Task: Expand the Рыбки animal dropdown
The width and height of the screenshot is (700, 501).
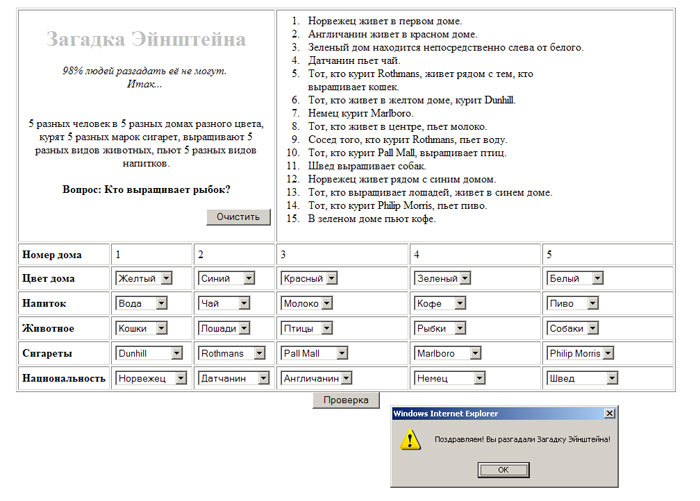Action: [x=443, y=327]
